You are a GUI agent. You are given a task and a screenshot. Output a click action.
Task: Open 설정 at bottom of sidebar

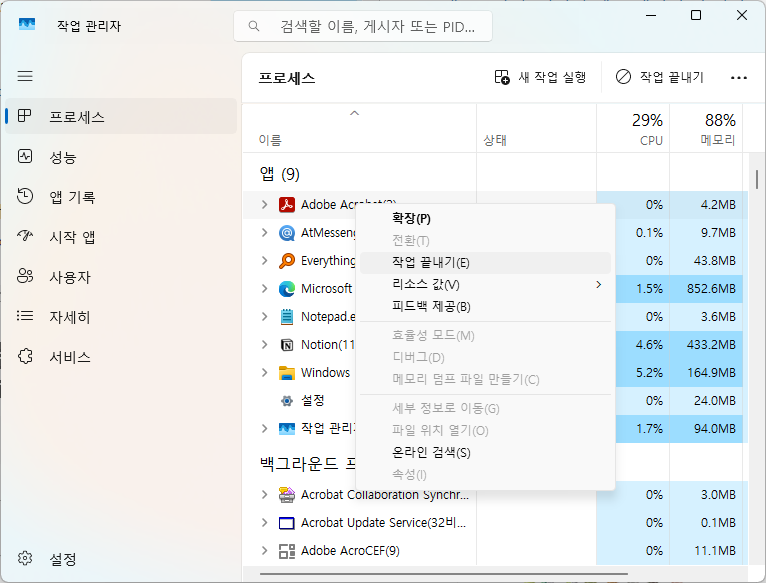(x=121, y=559)
